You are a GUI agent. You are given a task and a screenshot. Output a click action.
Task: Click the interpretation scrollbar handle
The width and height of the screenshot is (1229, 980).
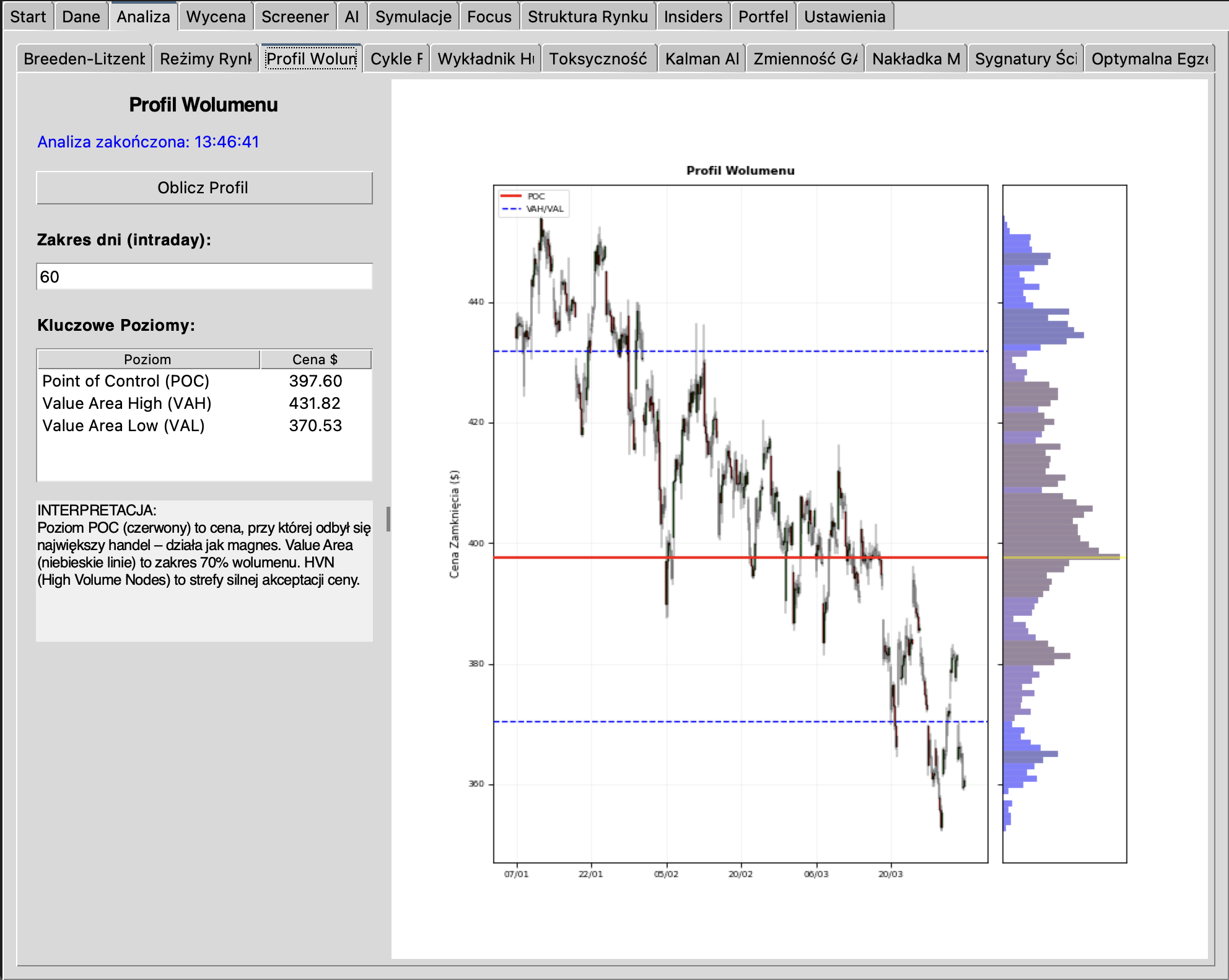coord(388,519)
